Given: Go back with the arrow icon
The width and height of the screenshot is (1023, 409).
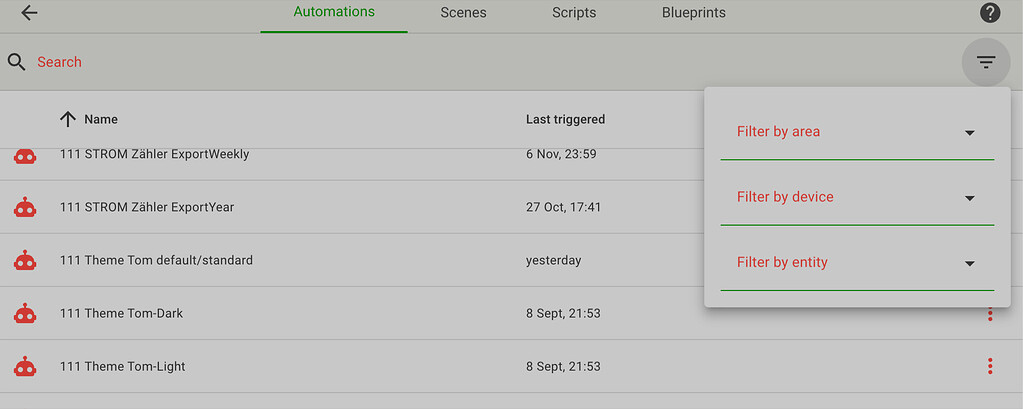Looking at the screenshot, I should click(x=29, y=12).
